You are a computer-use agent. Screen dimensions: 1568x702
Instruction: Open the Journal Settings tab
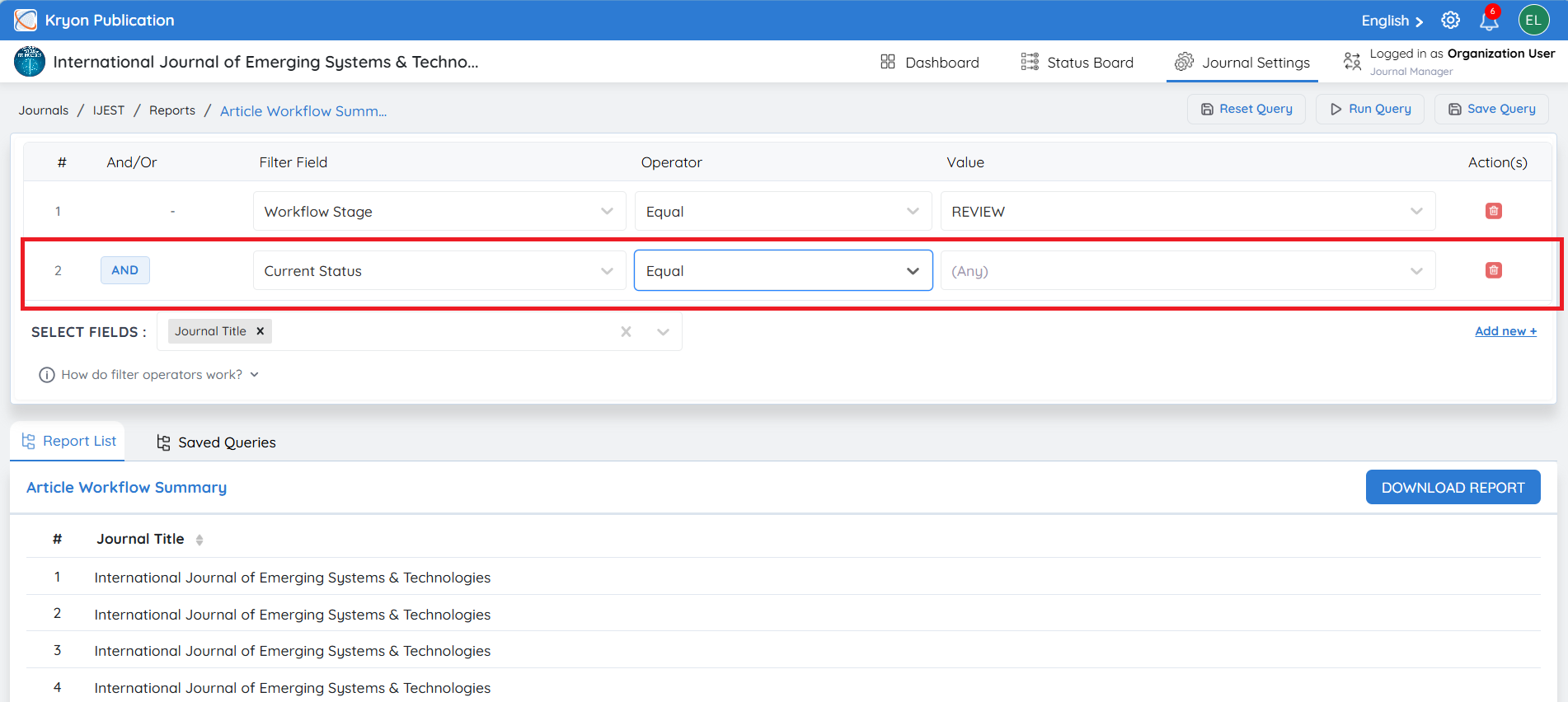coord(1242,62)
